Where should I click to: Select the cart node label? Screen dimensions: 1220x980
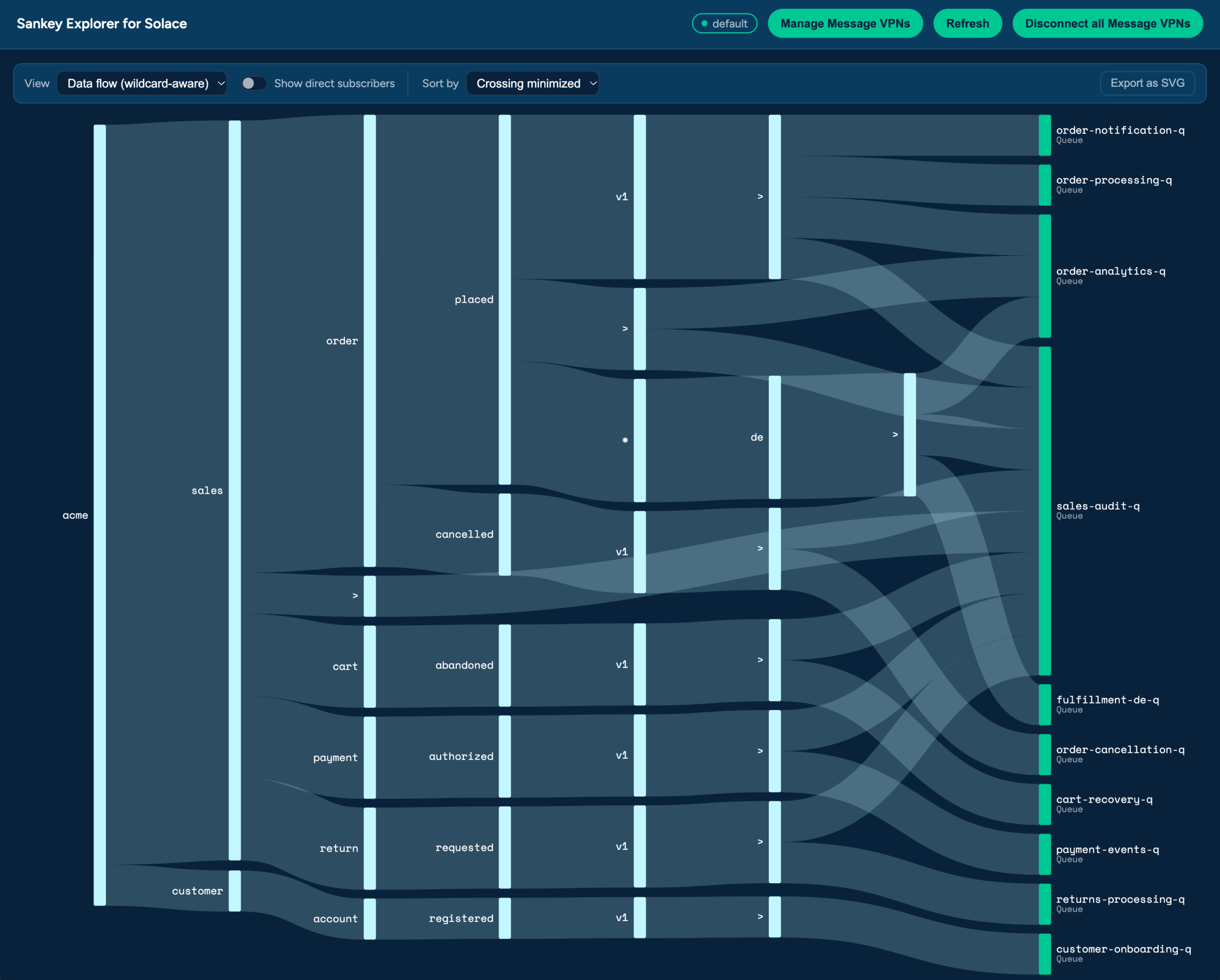(345, 666)
